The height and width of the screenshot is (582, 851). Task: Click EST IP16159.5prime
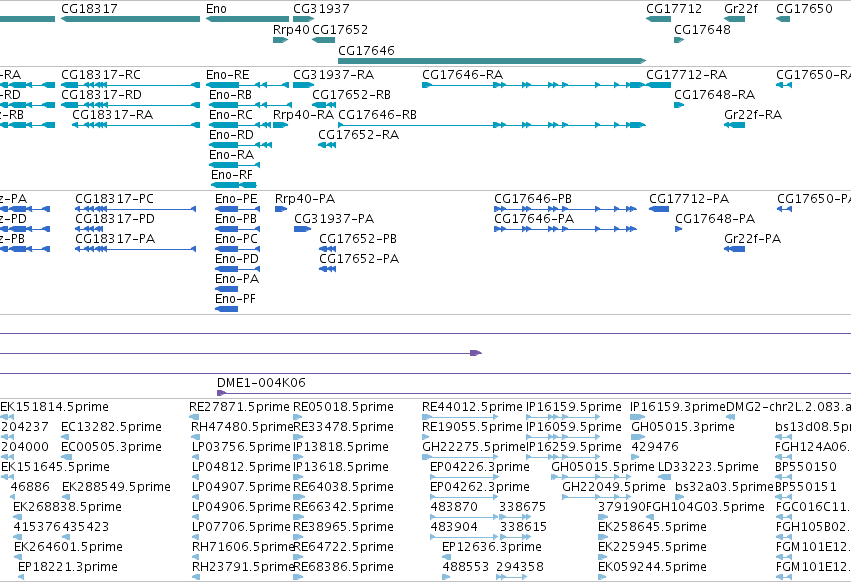[574, 407]
